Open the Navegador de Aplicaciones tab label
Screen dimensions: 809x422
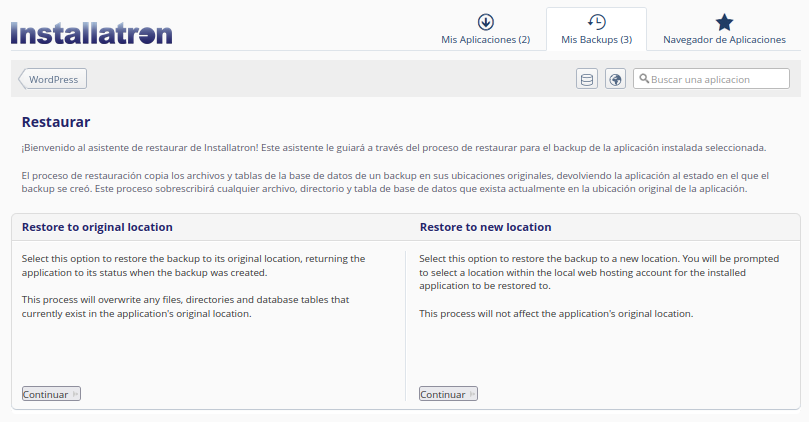click(724, 40)
